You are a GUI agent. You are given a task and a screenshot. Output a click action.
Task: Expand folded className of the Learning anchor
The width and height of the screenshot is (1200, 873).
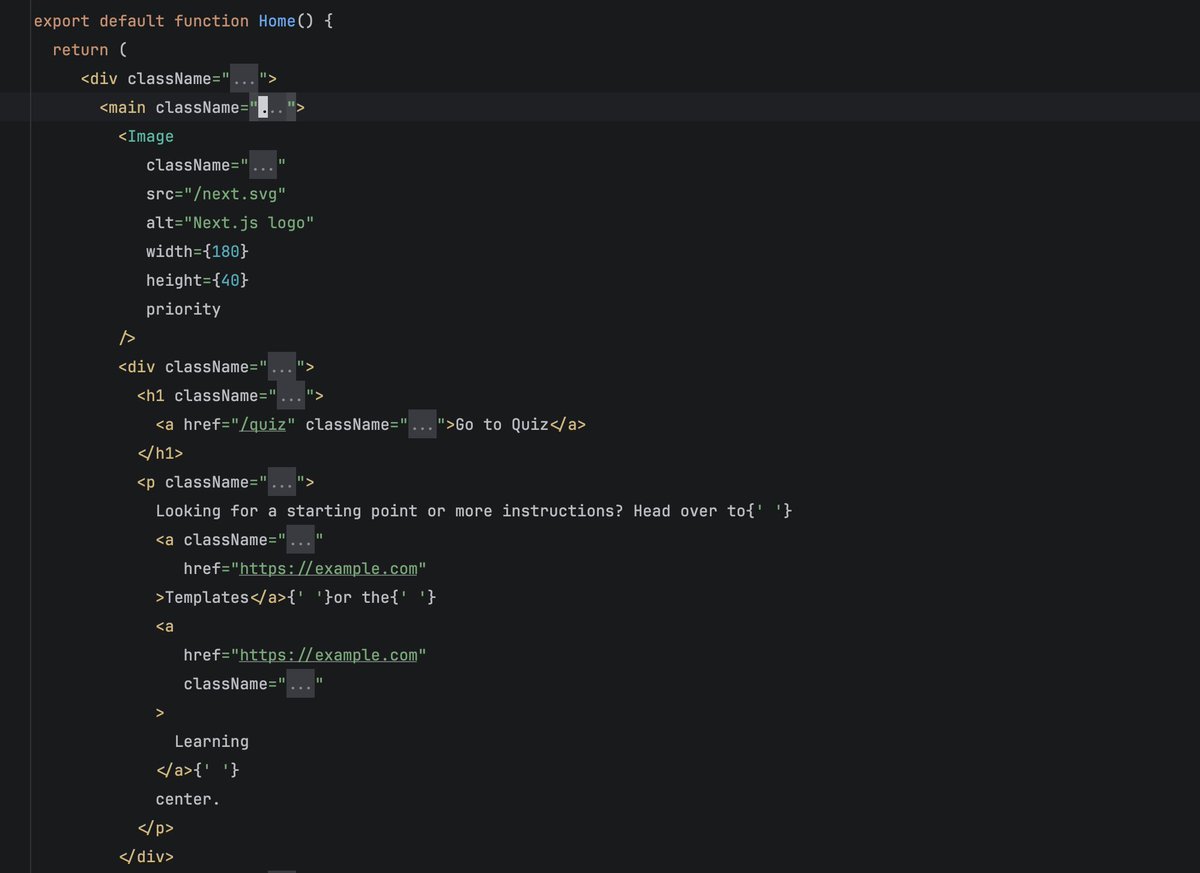pos(301,684)
